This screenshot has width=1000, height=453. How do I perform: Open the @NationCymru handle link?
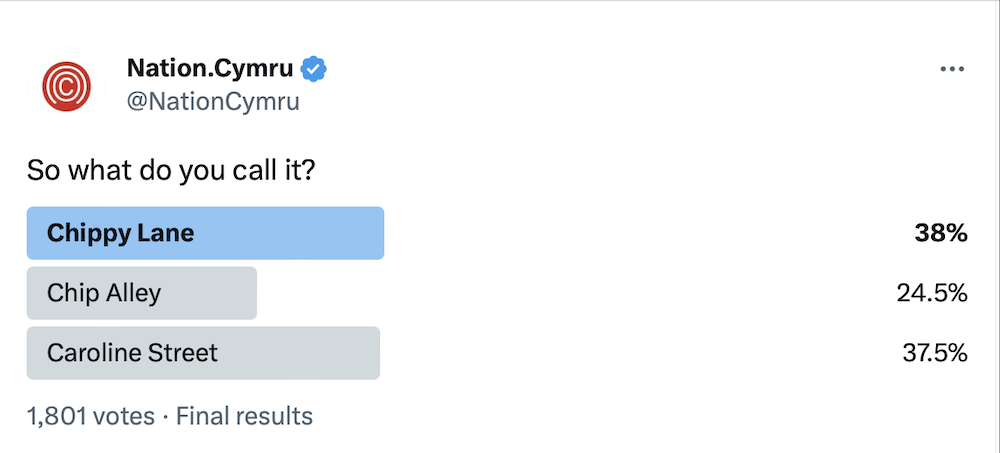tap(213, 102)
